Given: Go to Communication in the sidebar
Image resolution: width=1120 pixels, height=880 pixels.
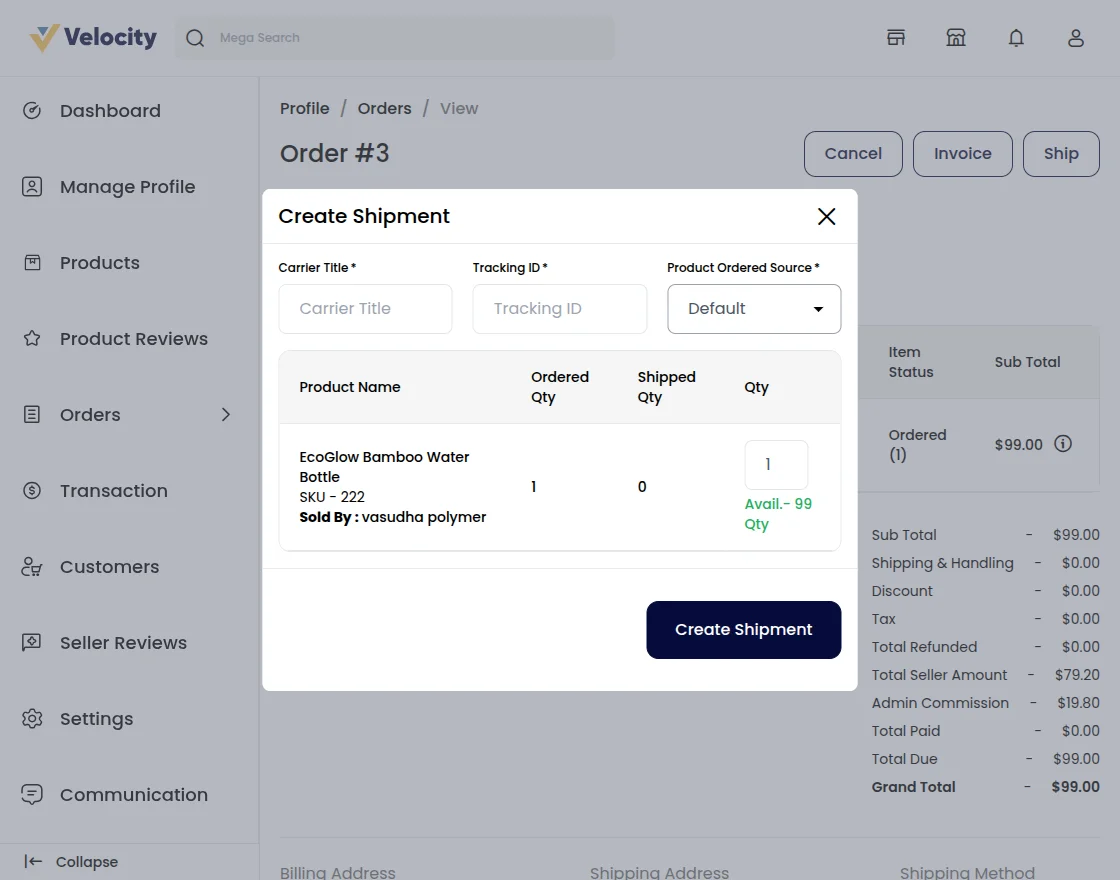Looking at the screenshot, I should (x=133, y=795).
